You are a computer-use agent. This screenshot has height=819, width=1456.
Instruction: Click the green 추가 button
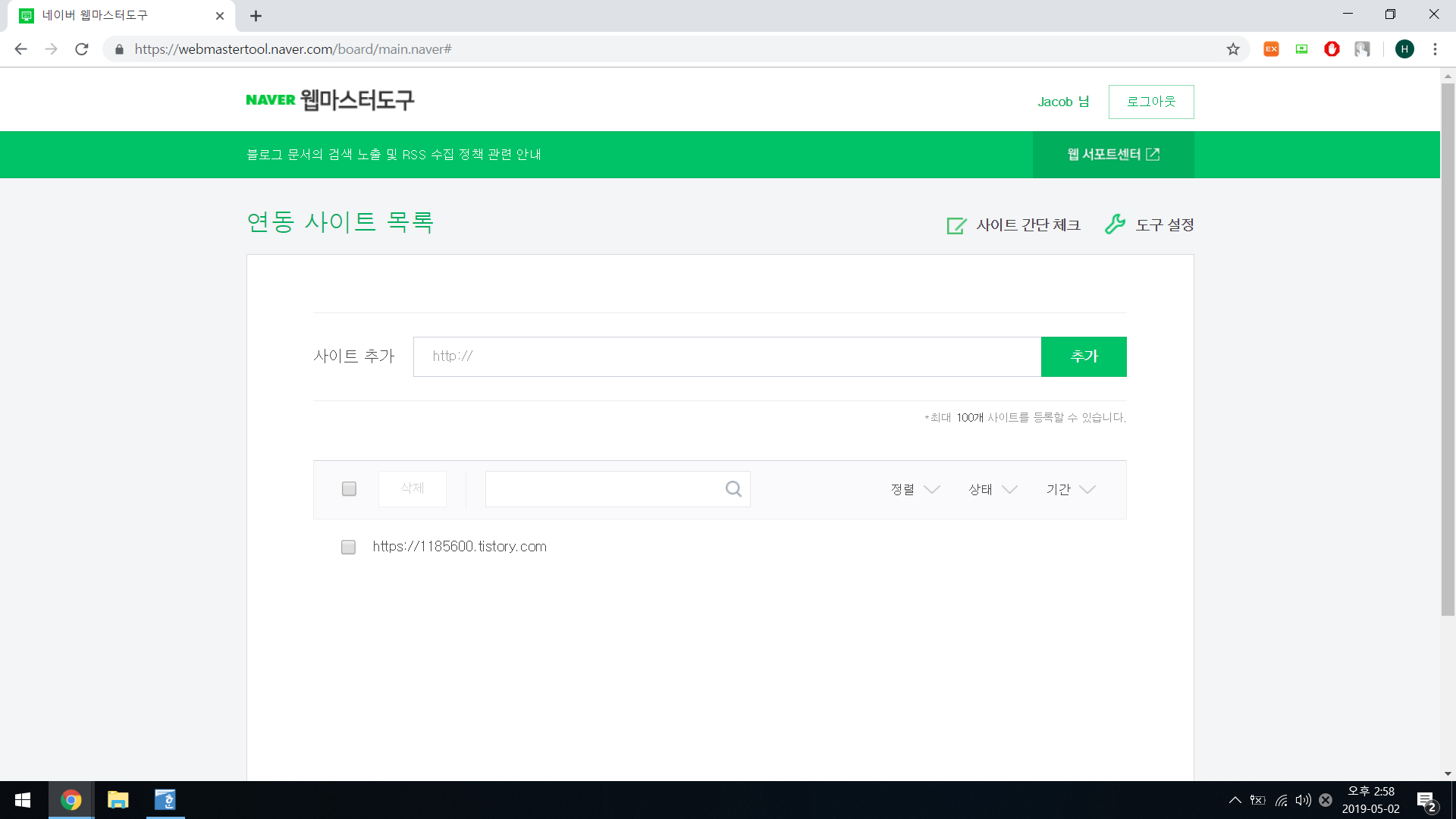[1084, 356]
